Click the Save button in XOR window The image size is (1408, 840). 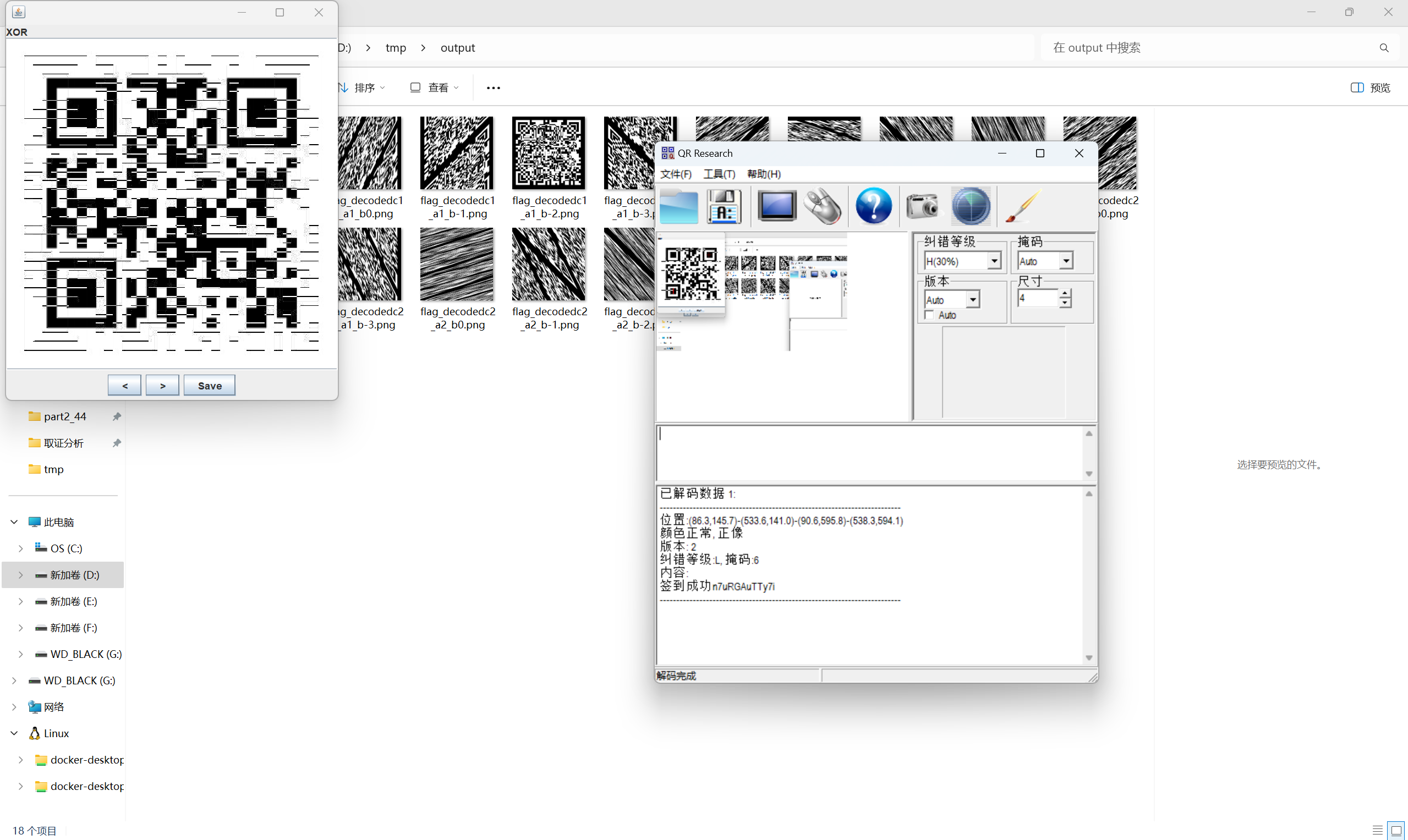210,386
